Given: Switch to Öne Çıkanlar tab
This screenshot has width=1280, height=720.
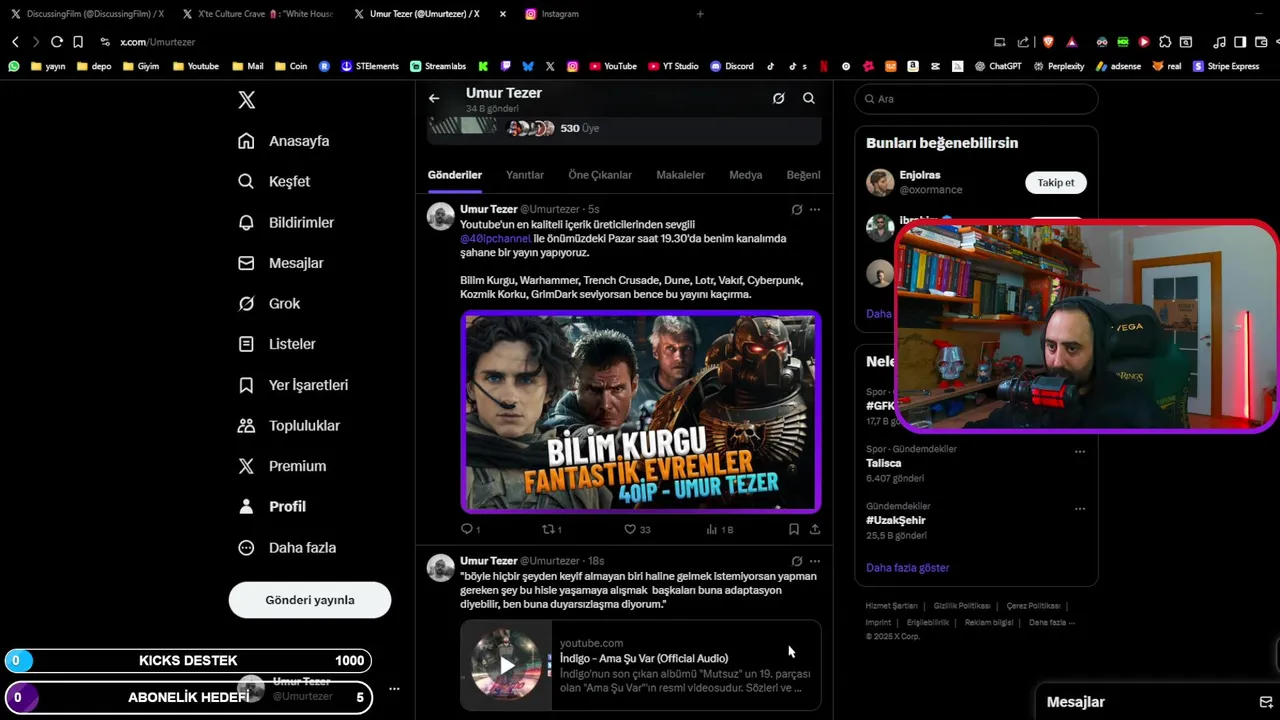Looking at the screenshot, I should [x=600, y=175].
